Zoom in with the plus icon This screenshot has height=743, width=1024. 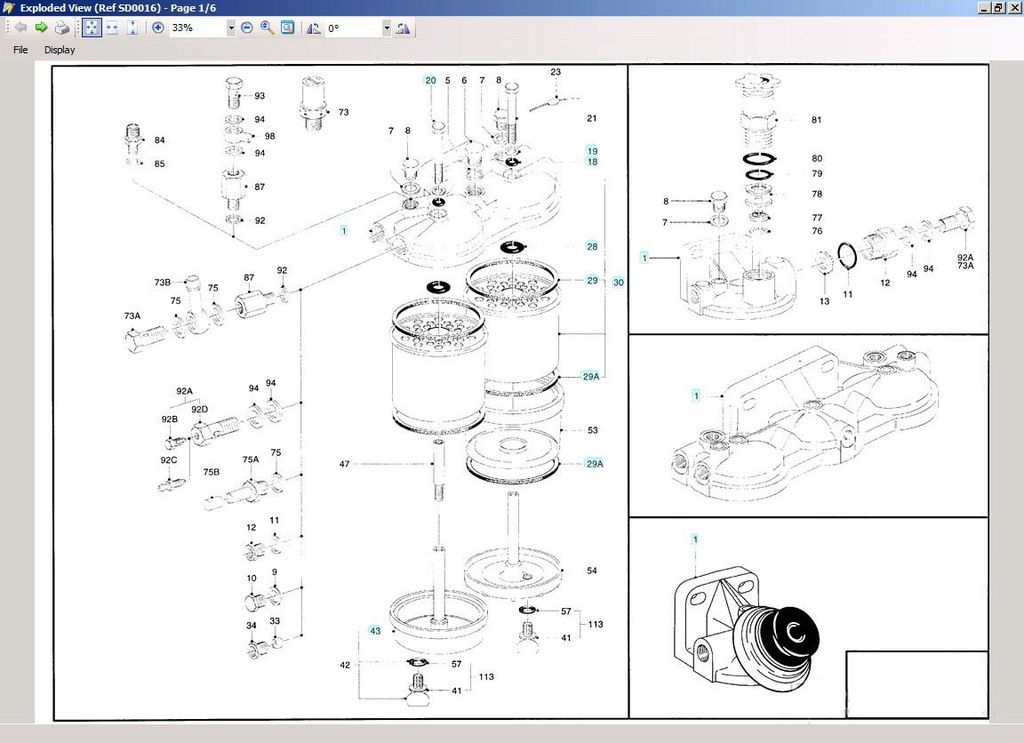158,28
